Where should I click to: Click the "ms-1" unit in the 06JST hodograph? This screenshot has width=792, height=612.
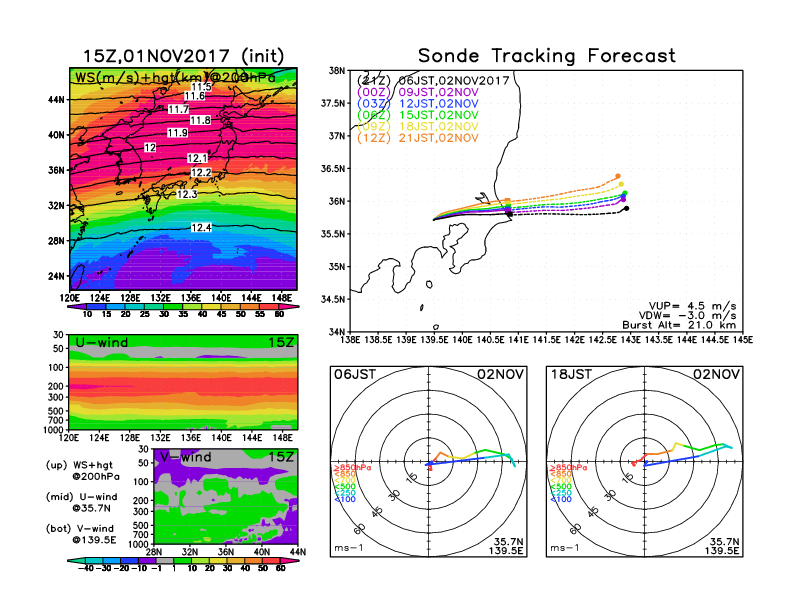tap(349, 548)
